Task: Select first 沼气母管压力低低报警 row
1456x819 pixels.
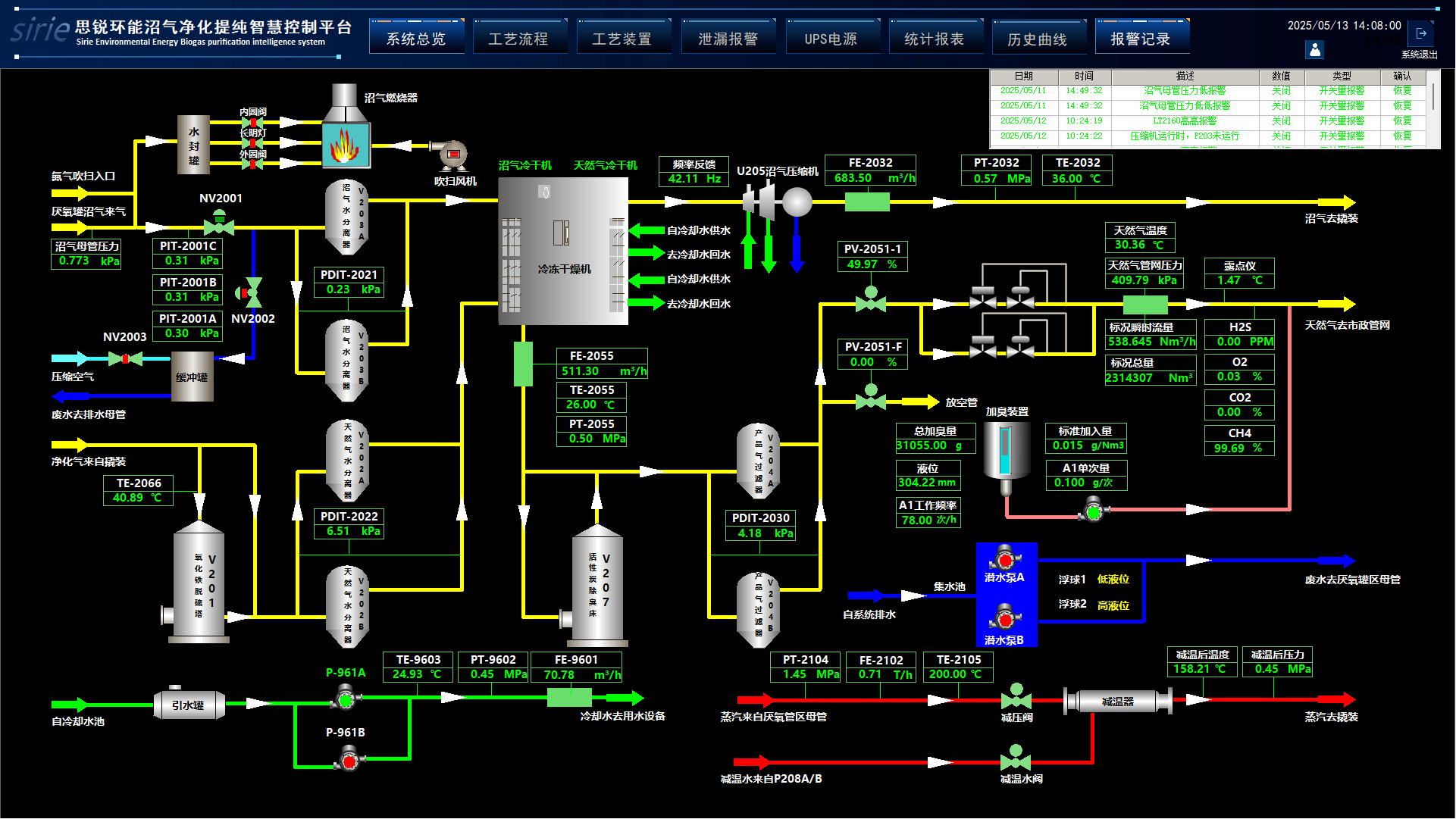Action: pos(1207,91)
